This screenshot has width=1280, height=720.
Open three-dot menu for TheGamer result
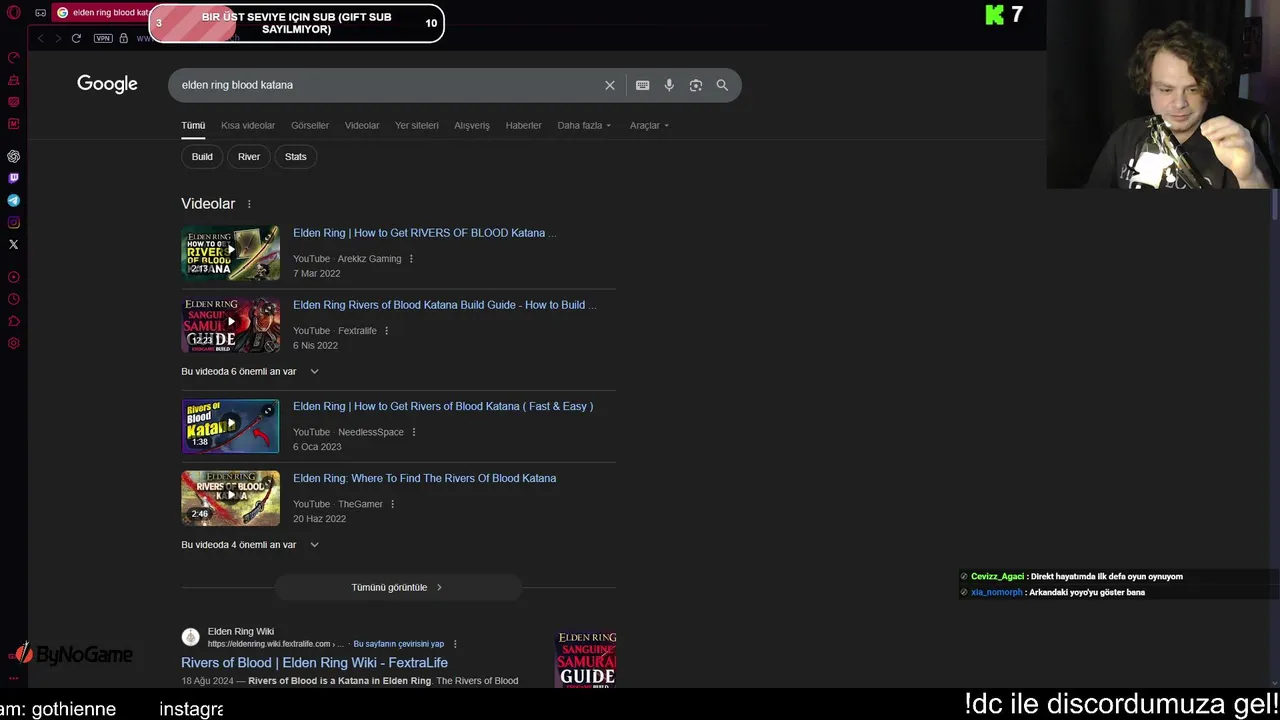392,504
